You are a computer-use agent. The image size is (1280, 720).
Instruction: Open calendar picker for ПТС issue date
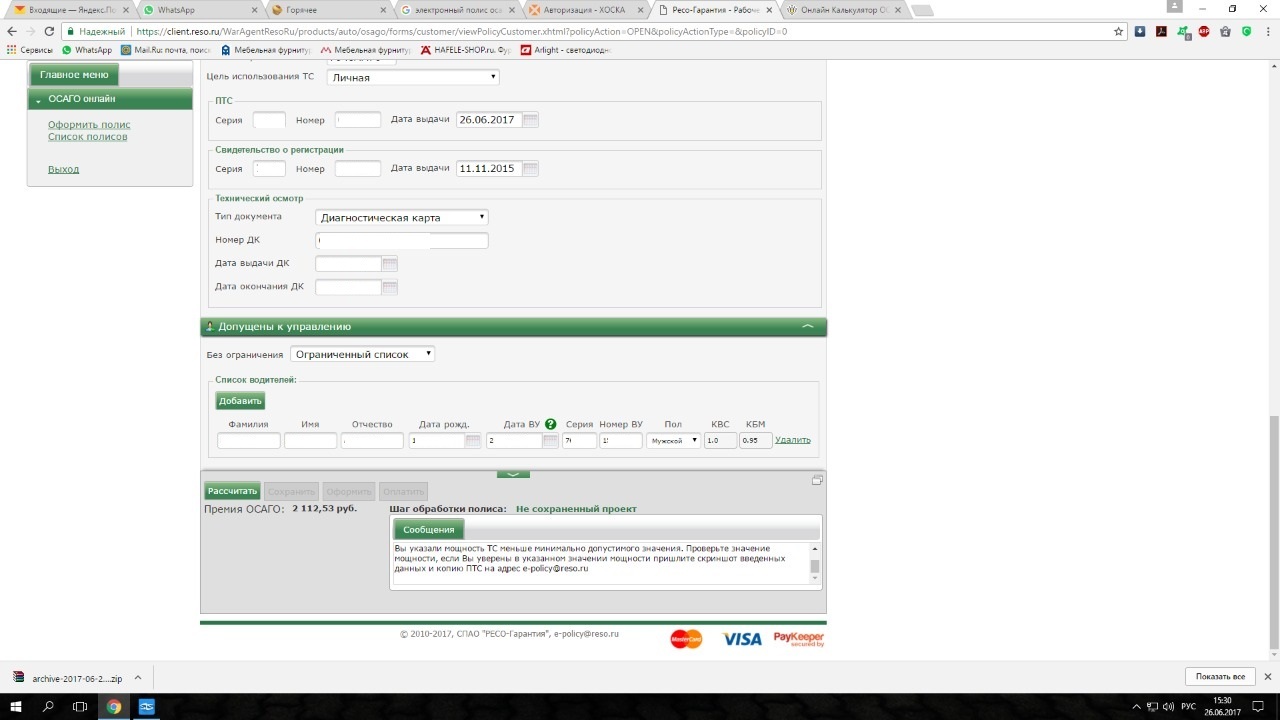pyautogui.click(x=530, y=120)
